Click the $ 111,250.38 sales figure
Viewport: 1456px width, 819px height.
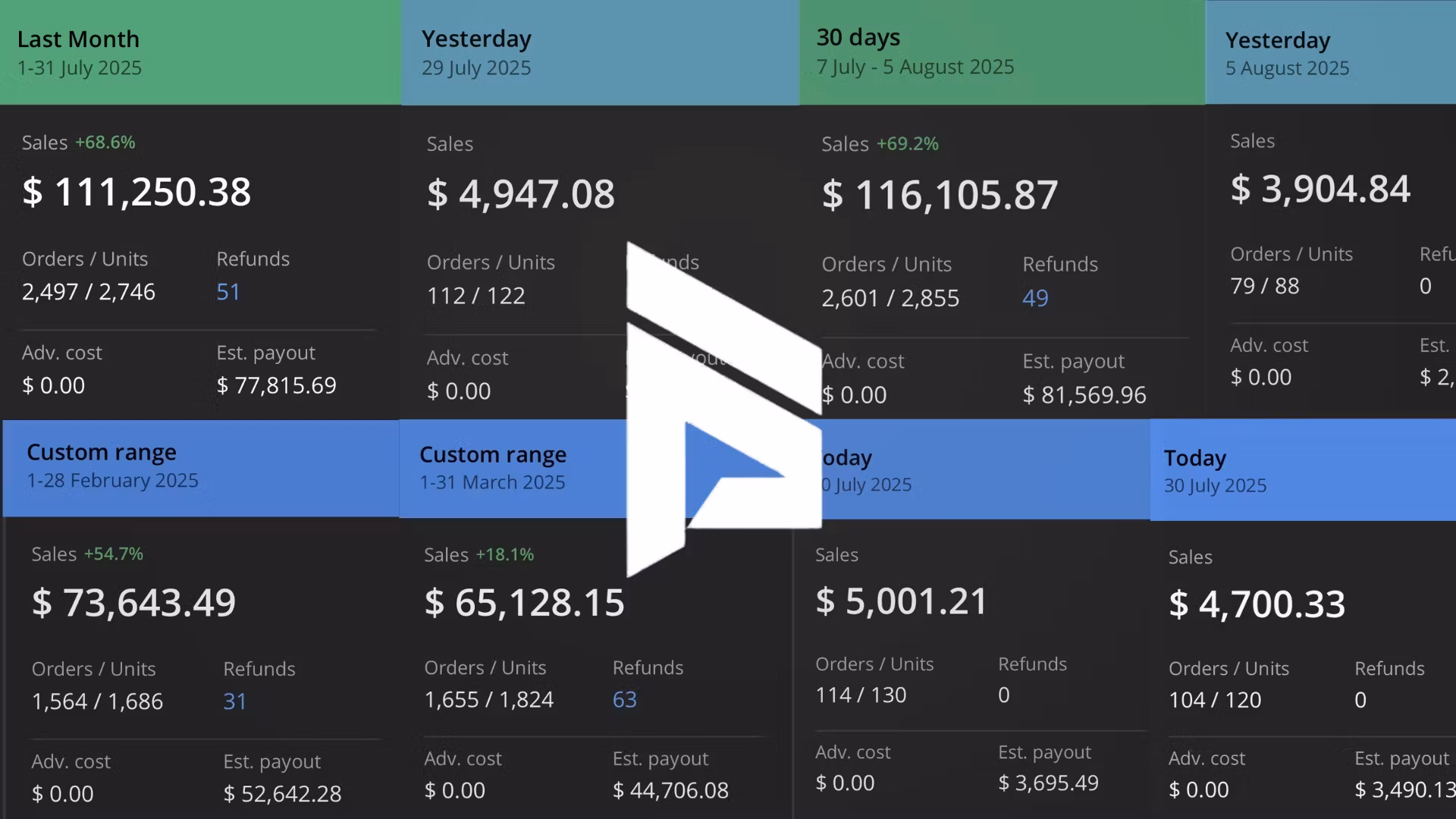tap(136, 192)
